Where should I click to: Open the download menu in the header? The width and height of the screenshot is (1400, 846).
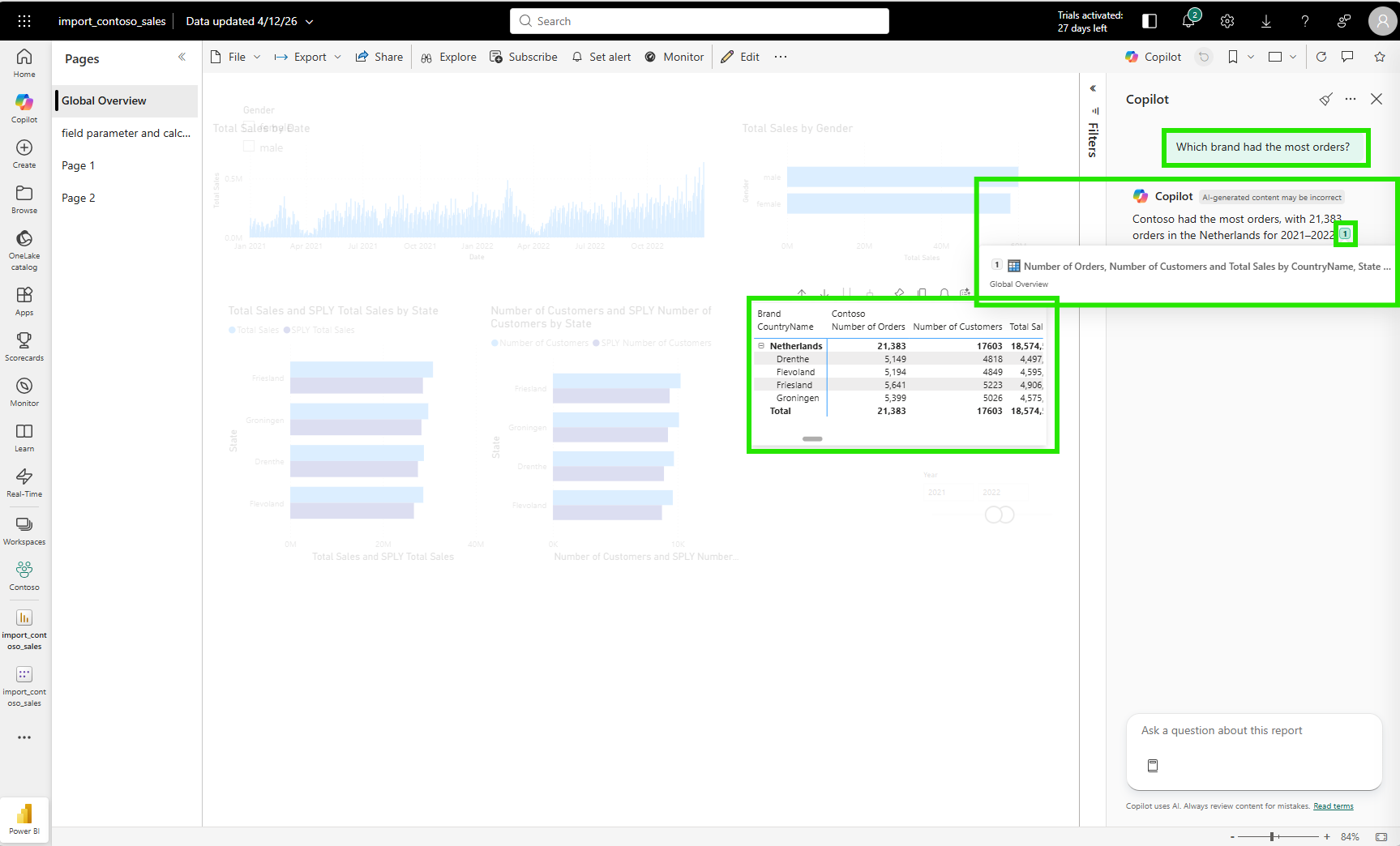coord(1266,21)
